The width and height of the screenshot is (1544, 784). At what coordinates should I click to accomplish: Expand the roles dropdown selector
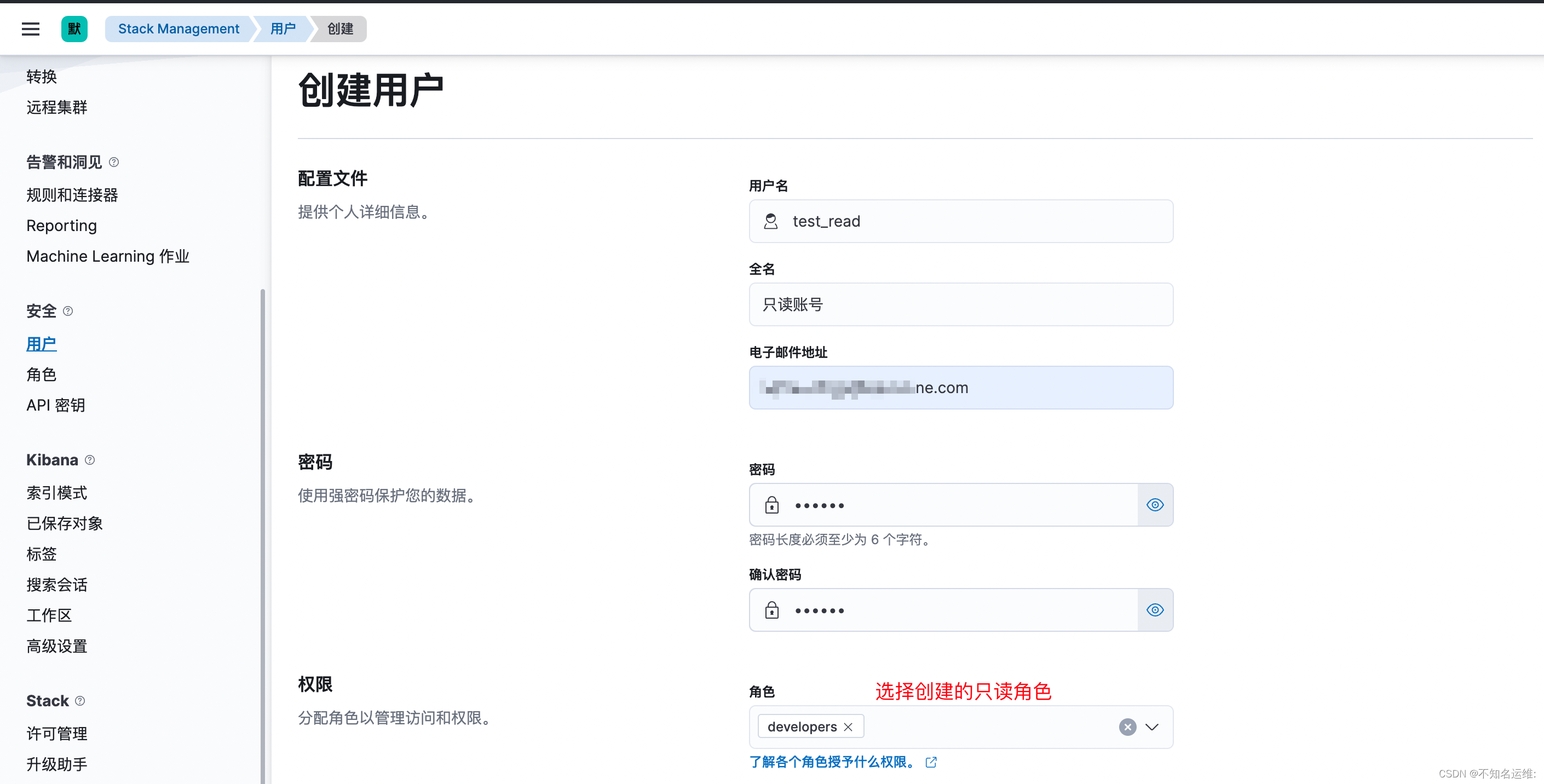(1153, 727)
